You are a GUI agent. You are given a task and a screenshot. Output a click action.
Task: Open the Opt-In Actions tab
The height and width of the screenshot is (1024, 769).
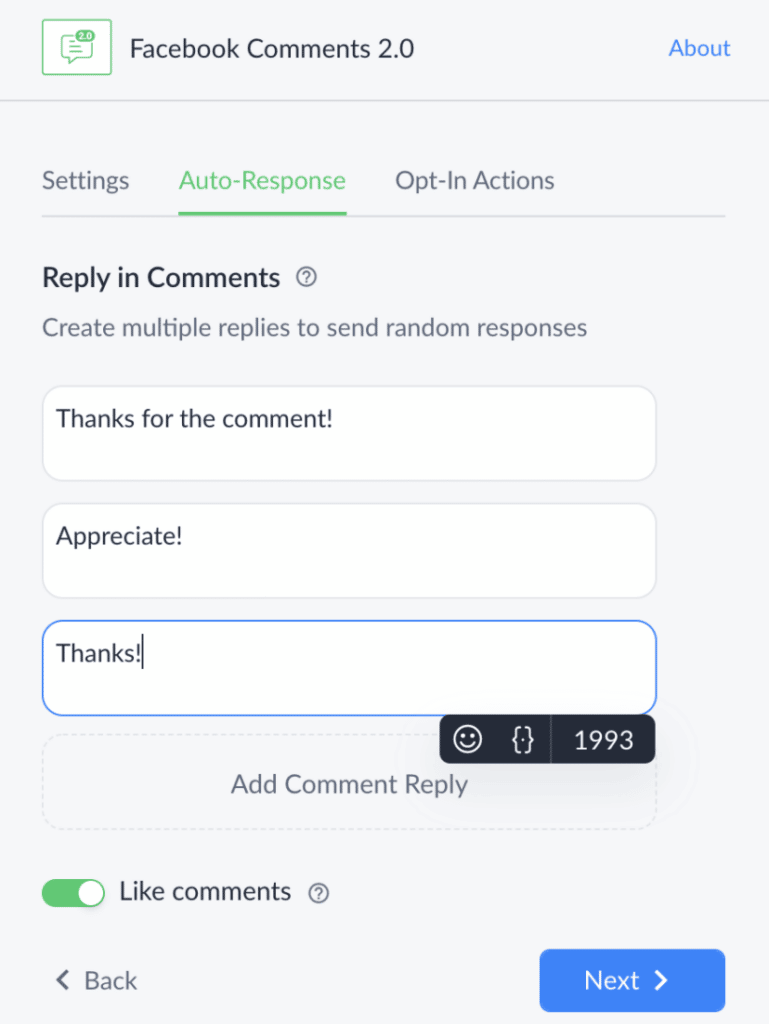(x=474, y=181)
